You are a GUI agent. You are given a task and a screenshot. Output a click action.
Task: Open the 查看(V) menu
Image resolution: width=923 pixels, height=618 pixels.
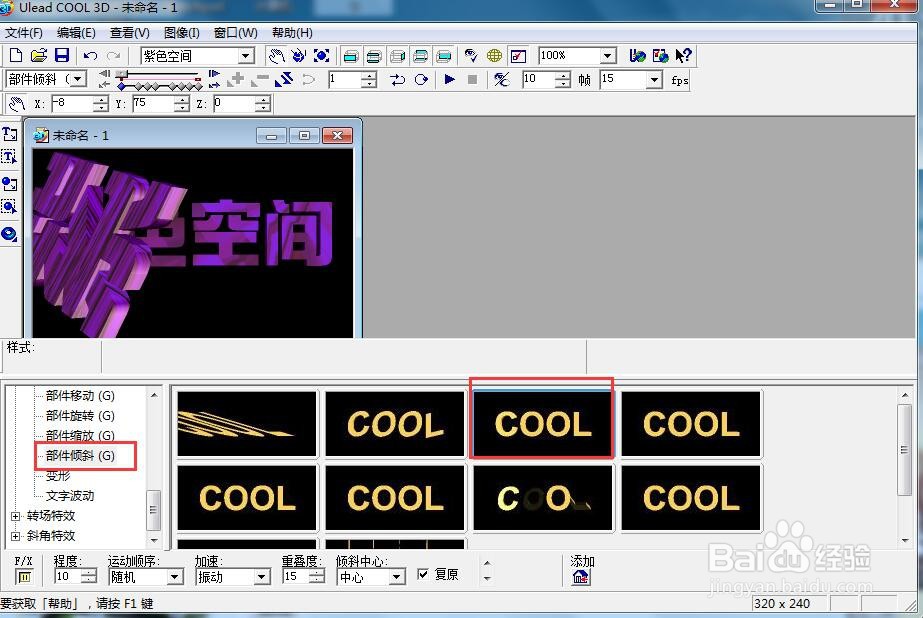(x=130, y=33)
